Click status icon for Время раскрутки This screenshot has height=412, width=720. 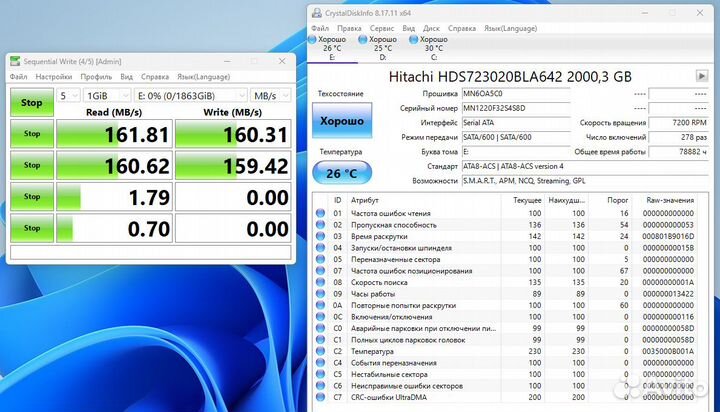[321, 236]
